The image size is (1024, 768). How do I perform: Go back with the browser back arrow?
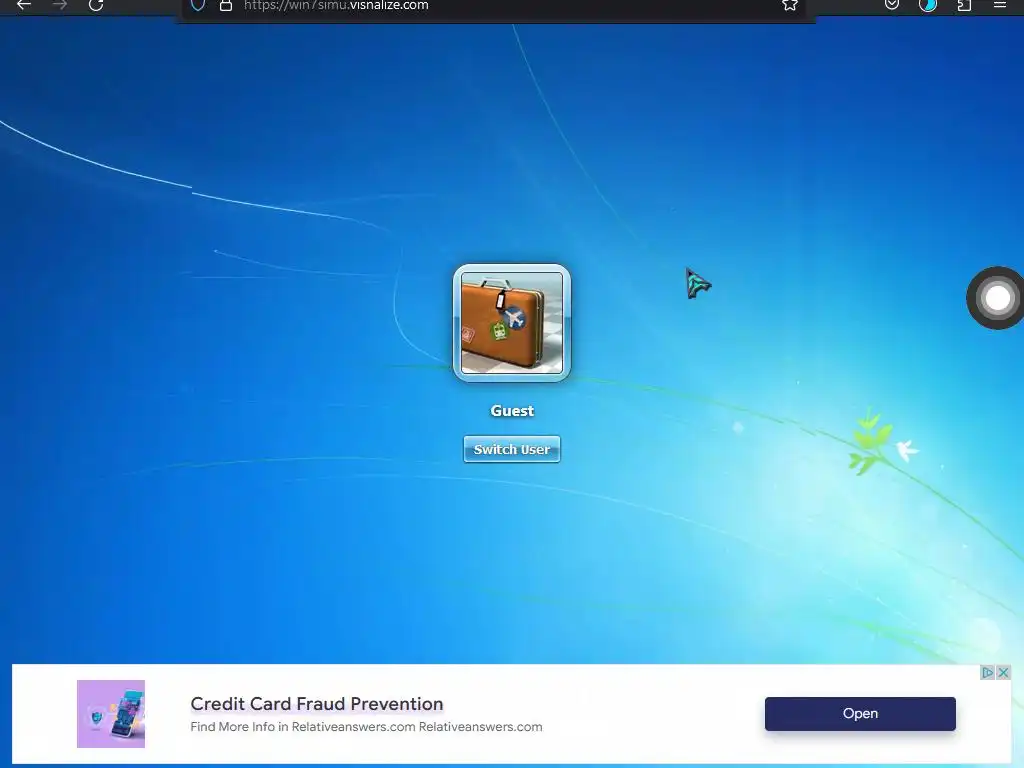24,5
